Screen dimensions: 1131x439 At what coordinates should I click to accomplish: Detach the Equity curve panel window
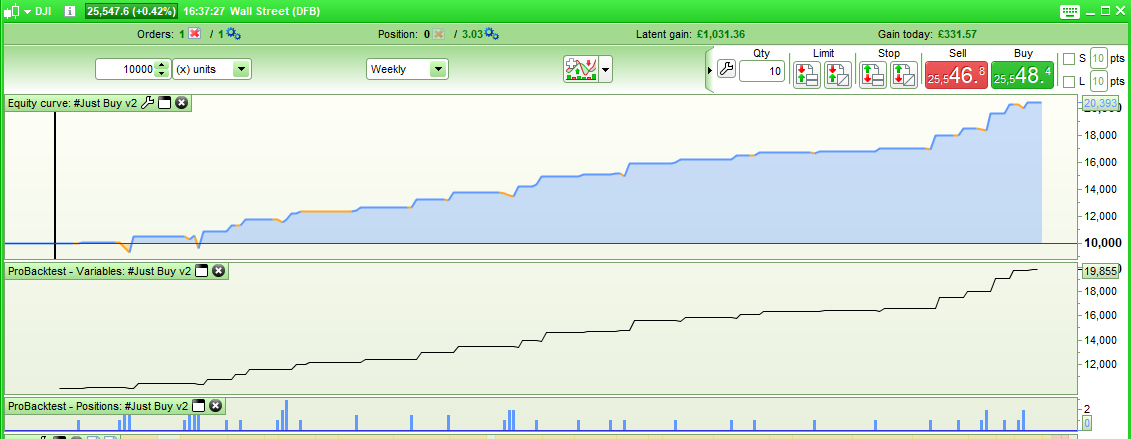(x=164, y=103)
